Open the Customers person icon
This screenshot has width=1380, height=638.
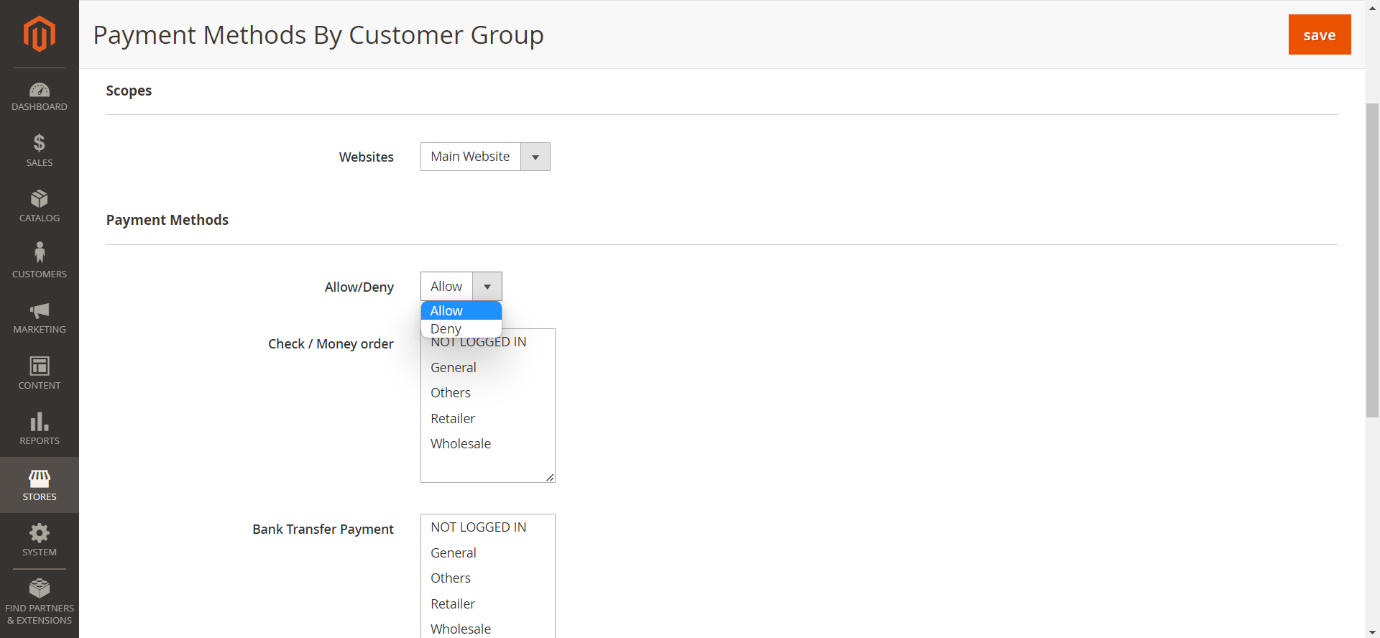39,253
